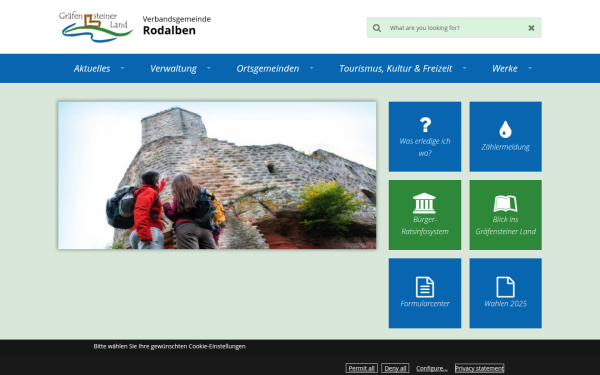Click the question mark icon tile

tap(425, 125)
